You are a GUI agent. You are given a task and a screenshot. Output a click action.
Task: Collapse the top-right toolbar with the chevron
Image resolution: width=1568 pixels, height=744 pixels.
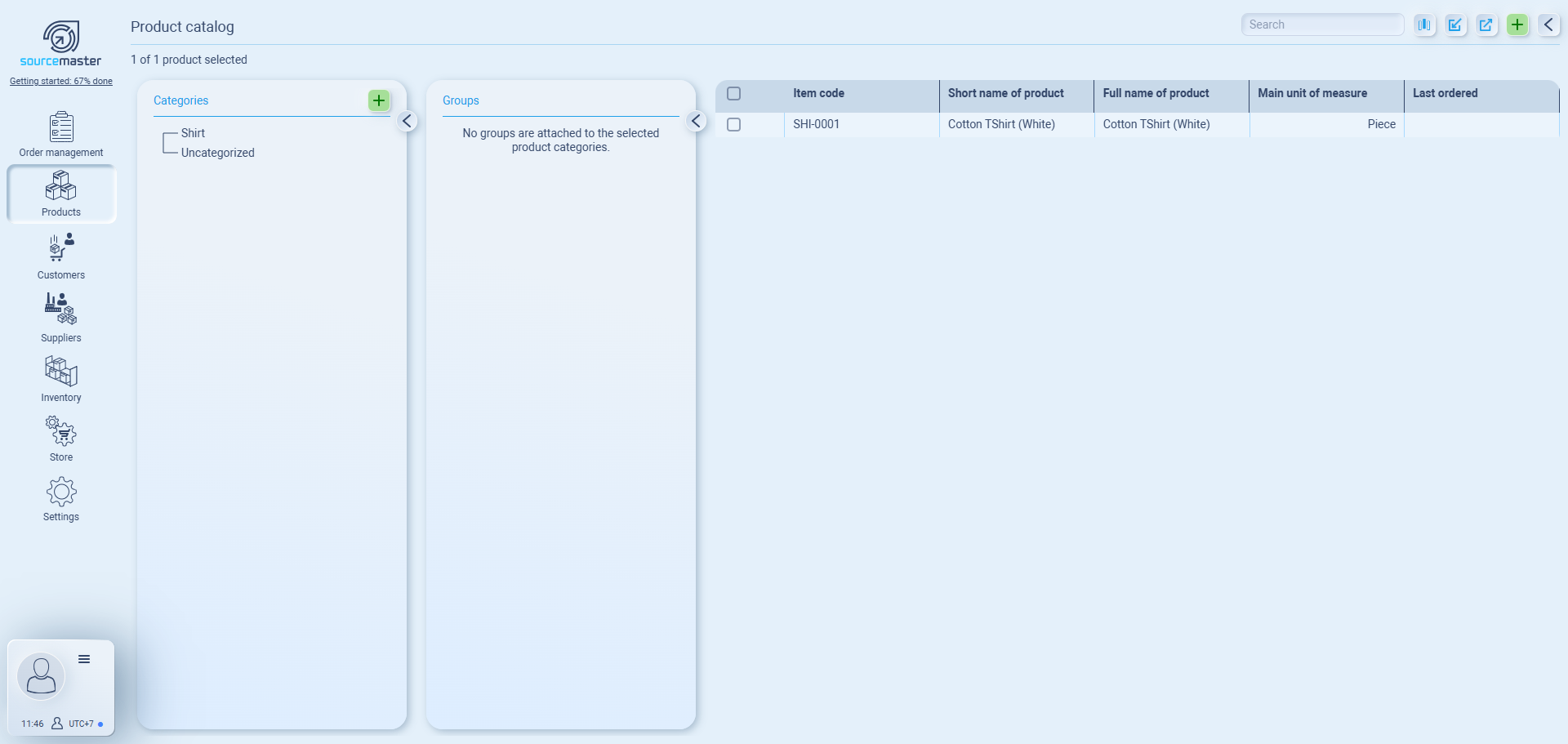pos(1548,25)
